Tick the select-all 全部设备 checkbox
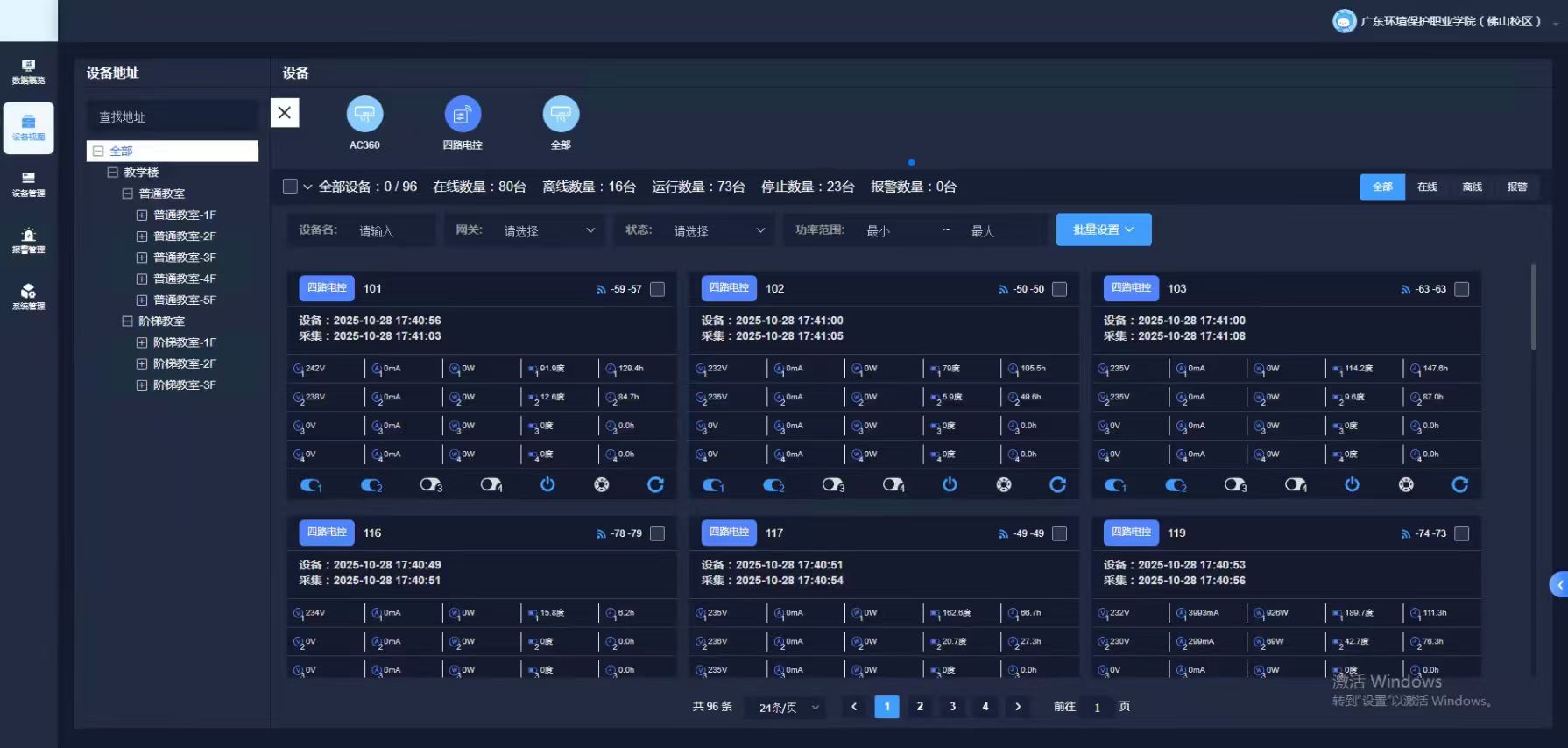Screen dimensions: 1568x748 click(x=290, y=187)
